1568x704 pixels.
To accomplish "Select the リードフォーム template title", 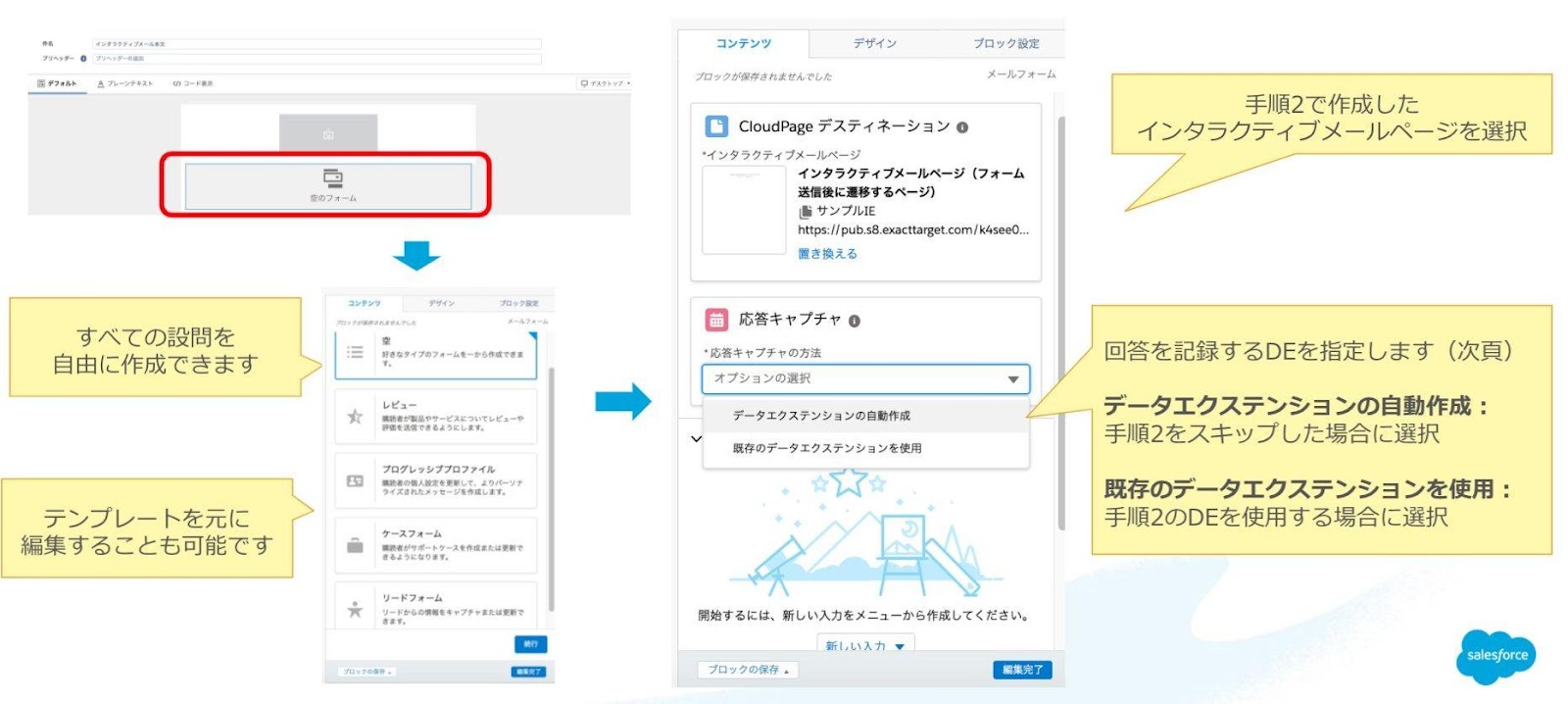I will tap(412, 598).
